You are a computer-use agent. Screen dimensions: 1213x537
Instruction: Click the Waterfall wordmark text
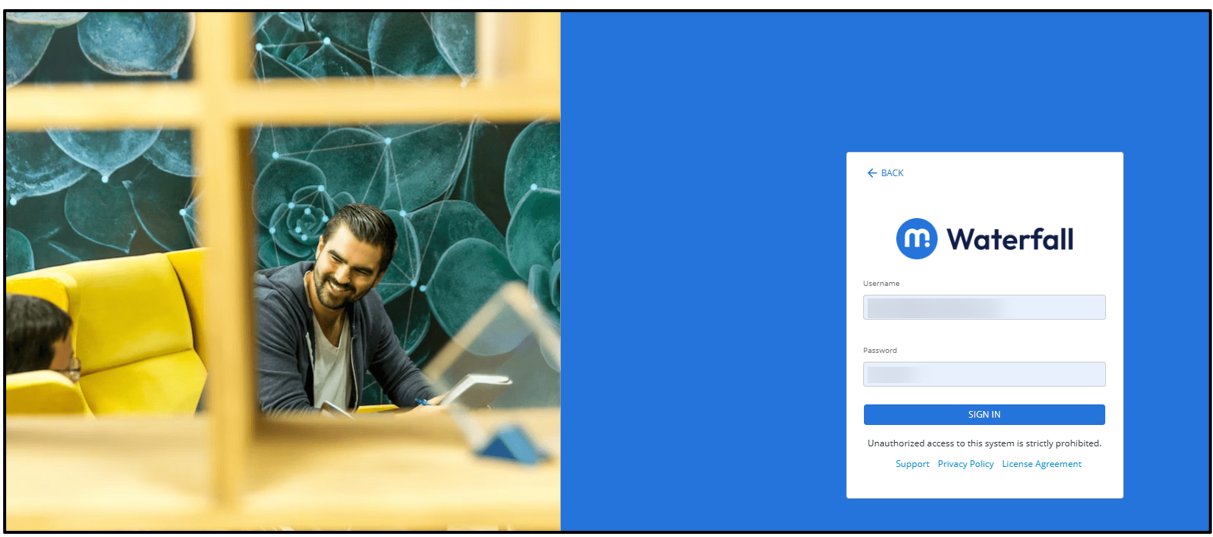click(1010, 239)
